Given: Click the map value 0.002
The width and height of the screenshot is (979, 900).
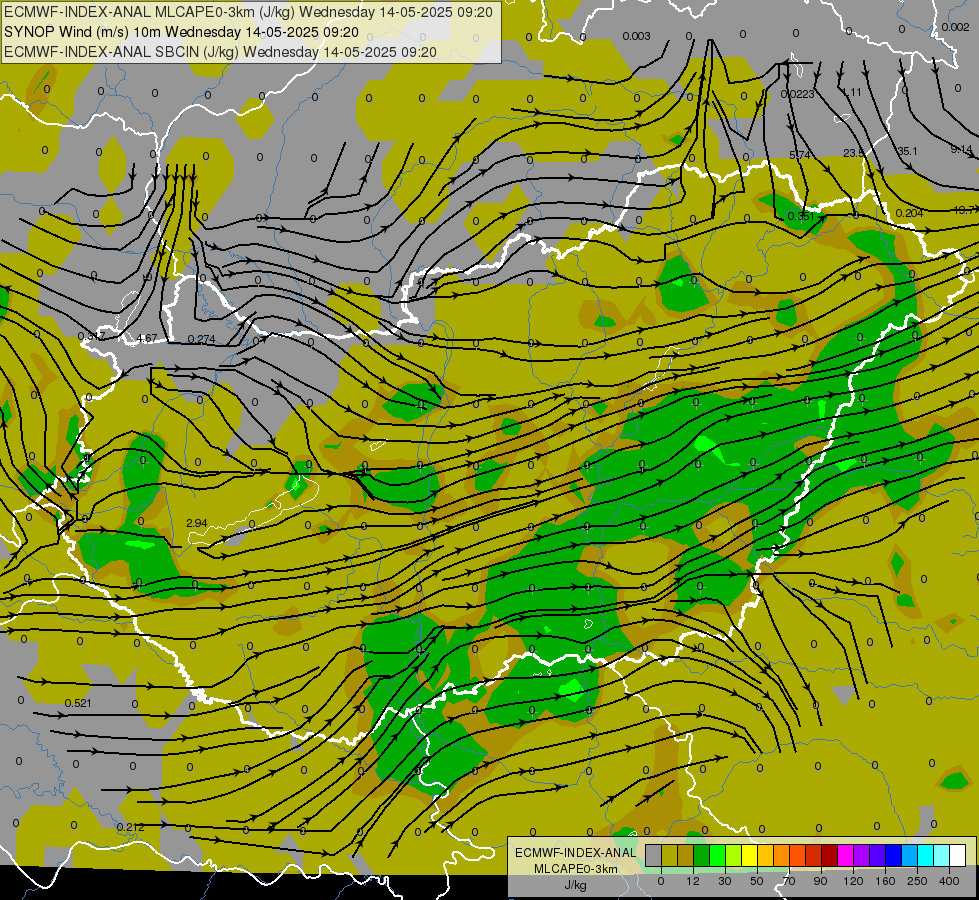Looking at the screenshot, I should pos(955,27).
